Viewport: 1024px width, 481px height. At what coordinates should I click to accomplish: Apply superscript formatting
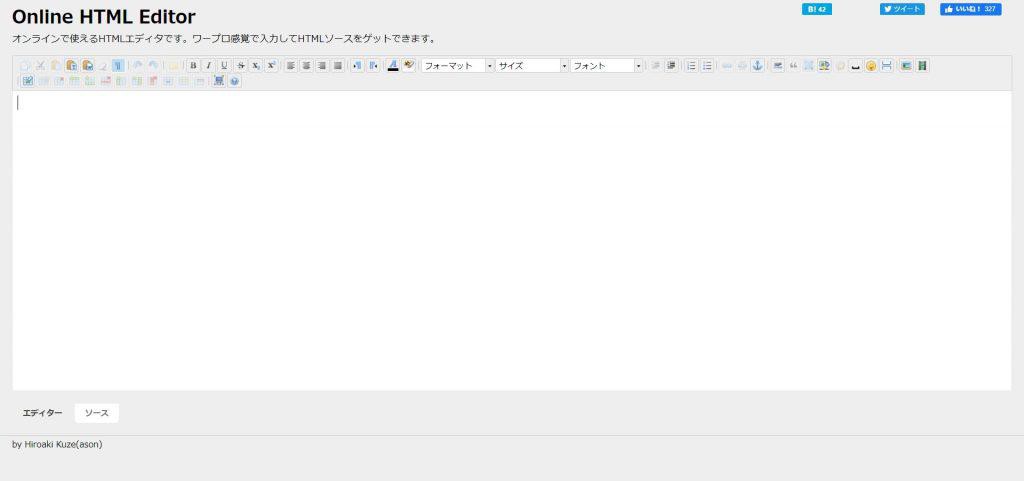[x=271, y=66]
